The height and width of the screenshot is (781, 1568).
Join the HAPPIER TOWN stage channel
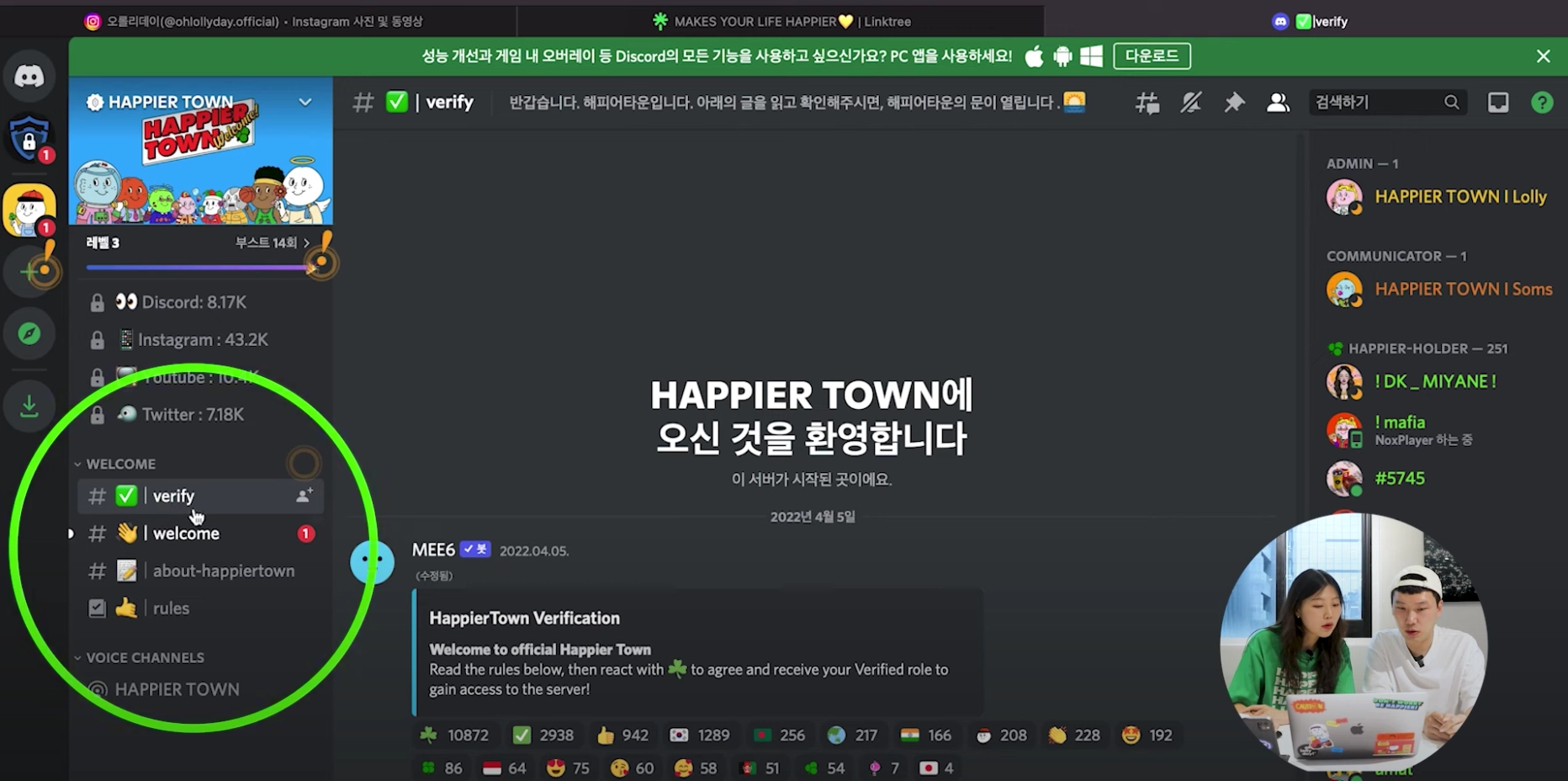coord(200,689)
